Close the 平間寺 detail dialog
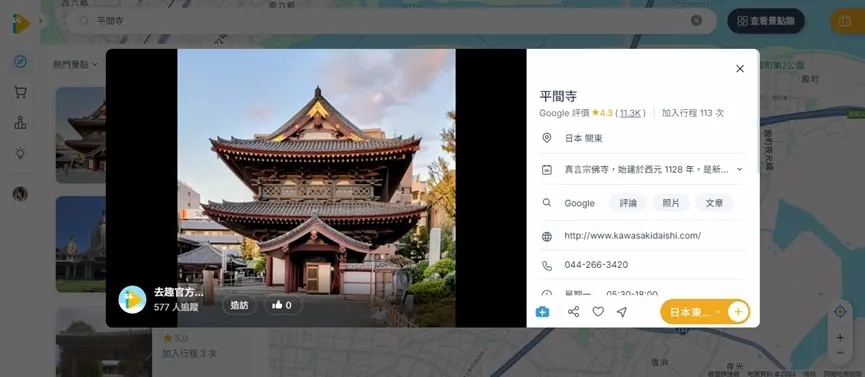Image resolution: width=865 pixels, height=377 pixels. [740, 68]
